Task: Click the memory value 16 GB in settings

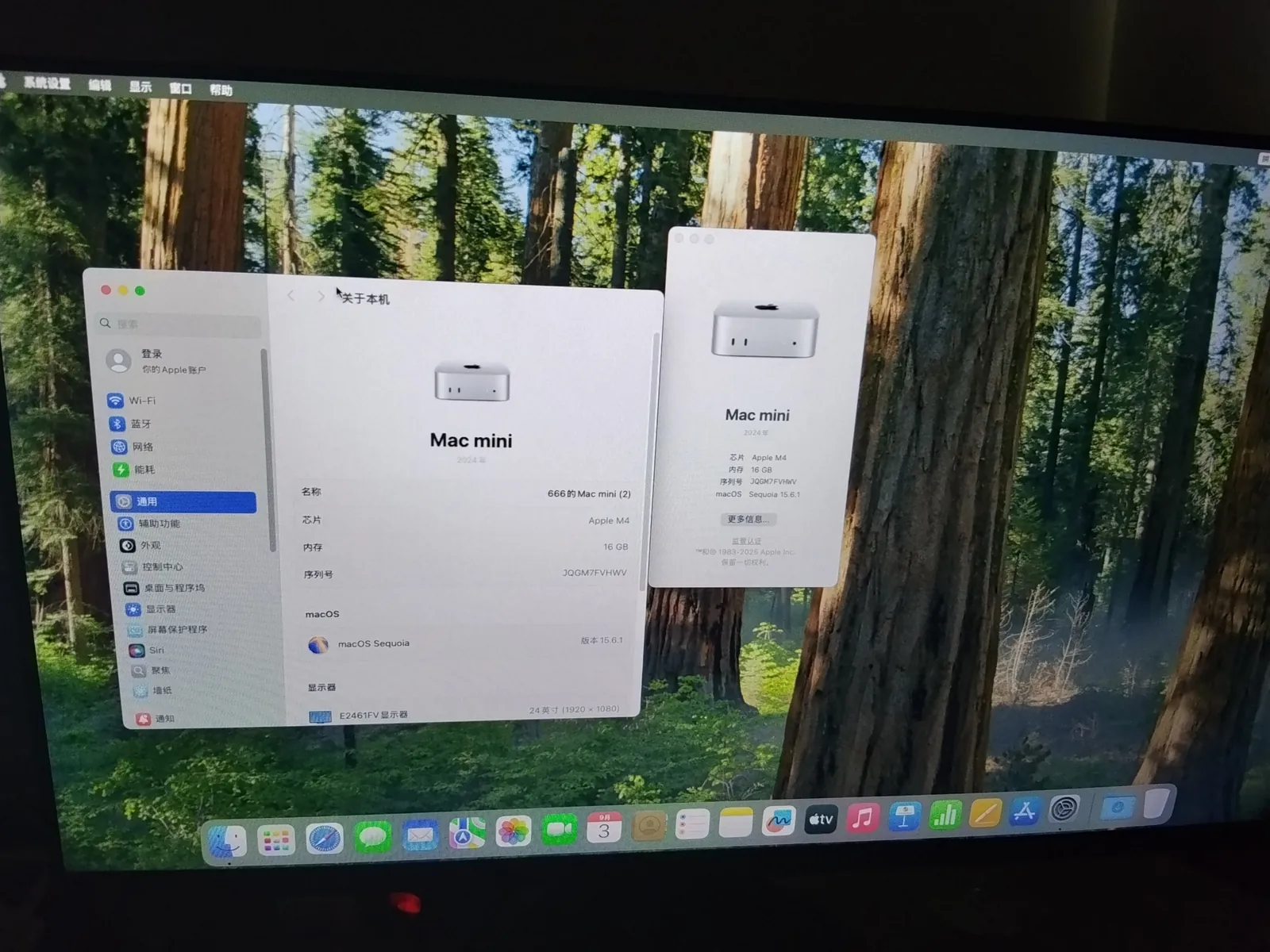Action: [615, 547]
